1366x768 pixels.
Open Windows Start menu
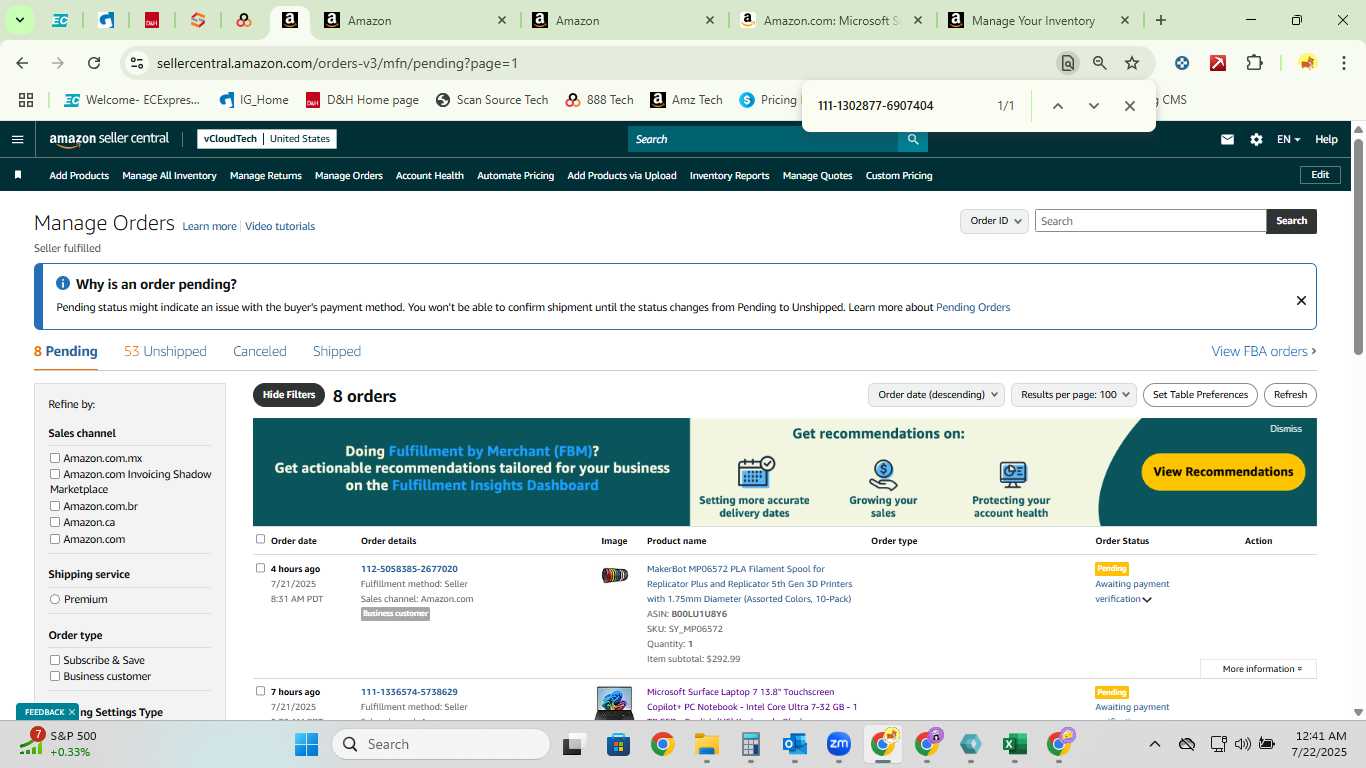click(x=306, y=744)
